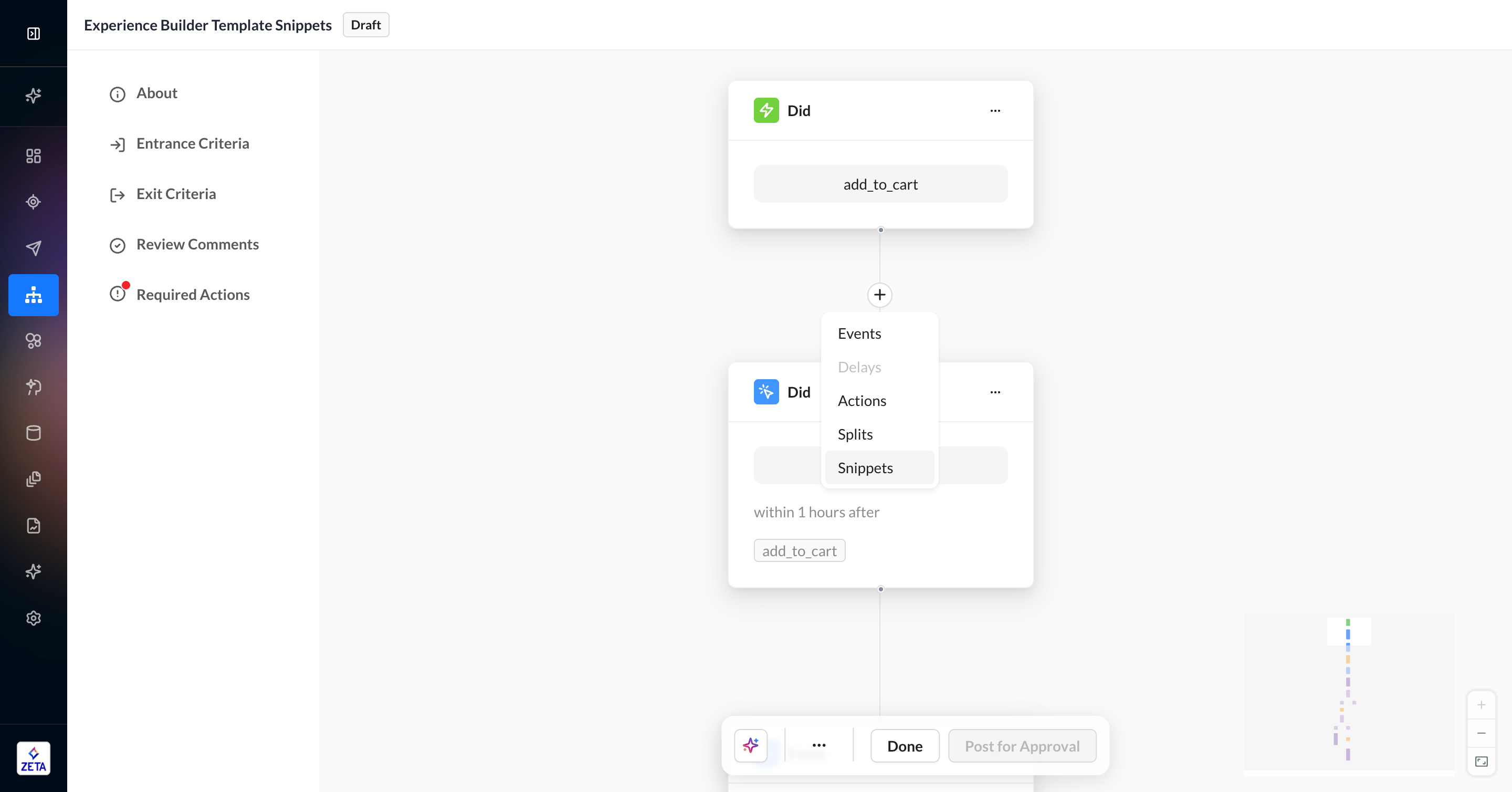Image resolution: width=1512 pixels, height=792 pixels.
Task: Open options menu on add_to_cart Did node
Action: pos(995,110)
